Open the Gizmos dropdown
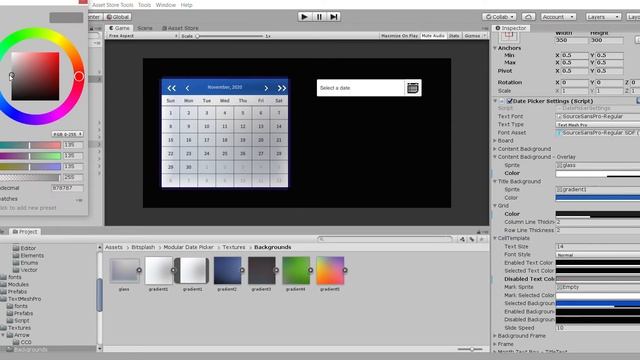 click(x=475, y=36)
